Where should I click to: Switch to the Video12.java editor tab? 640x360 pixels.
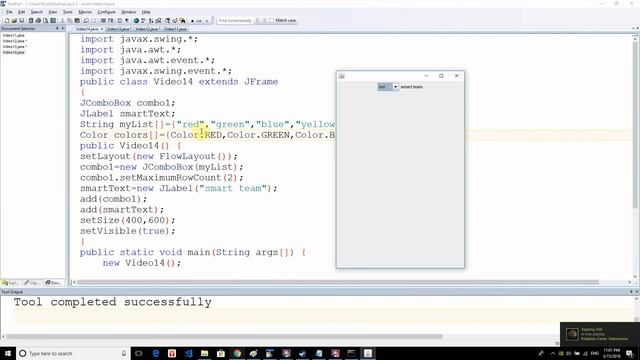147,29
